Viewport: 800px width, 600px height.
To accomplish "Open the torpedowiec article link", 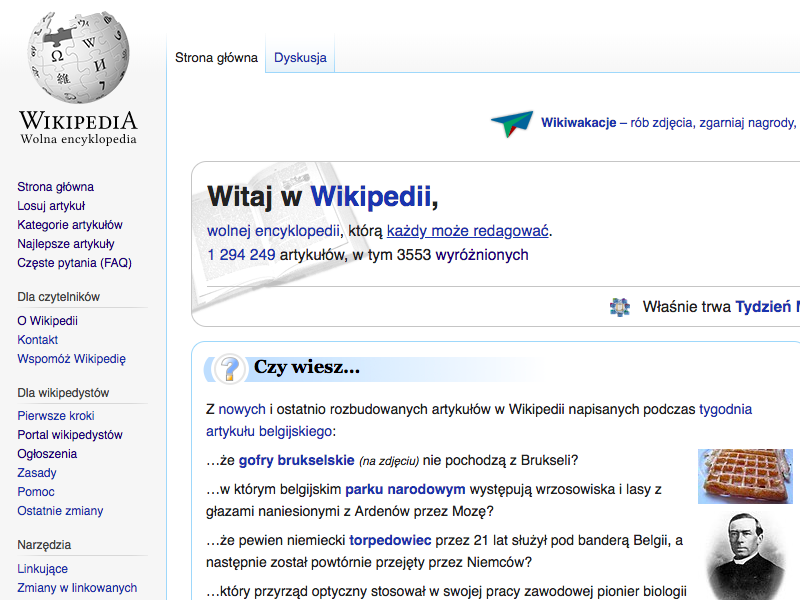I will [x=390, y=540].
